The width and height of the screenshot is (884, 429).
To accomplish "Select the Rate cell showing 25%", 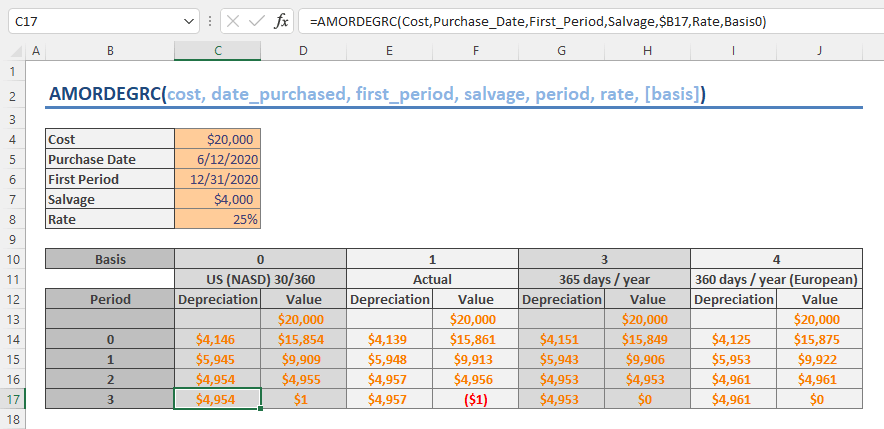I will 217,219.
